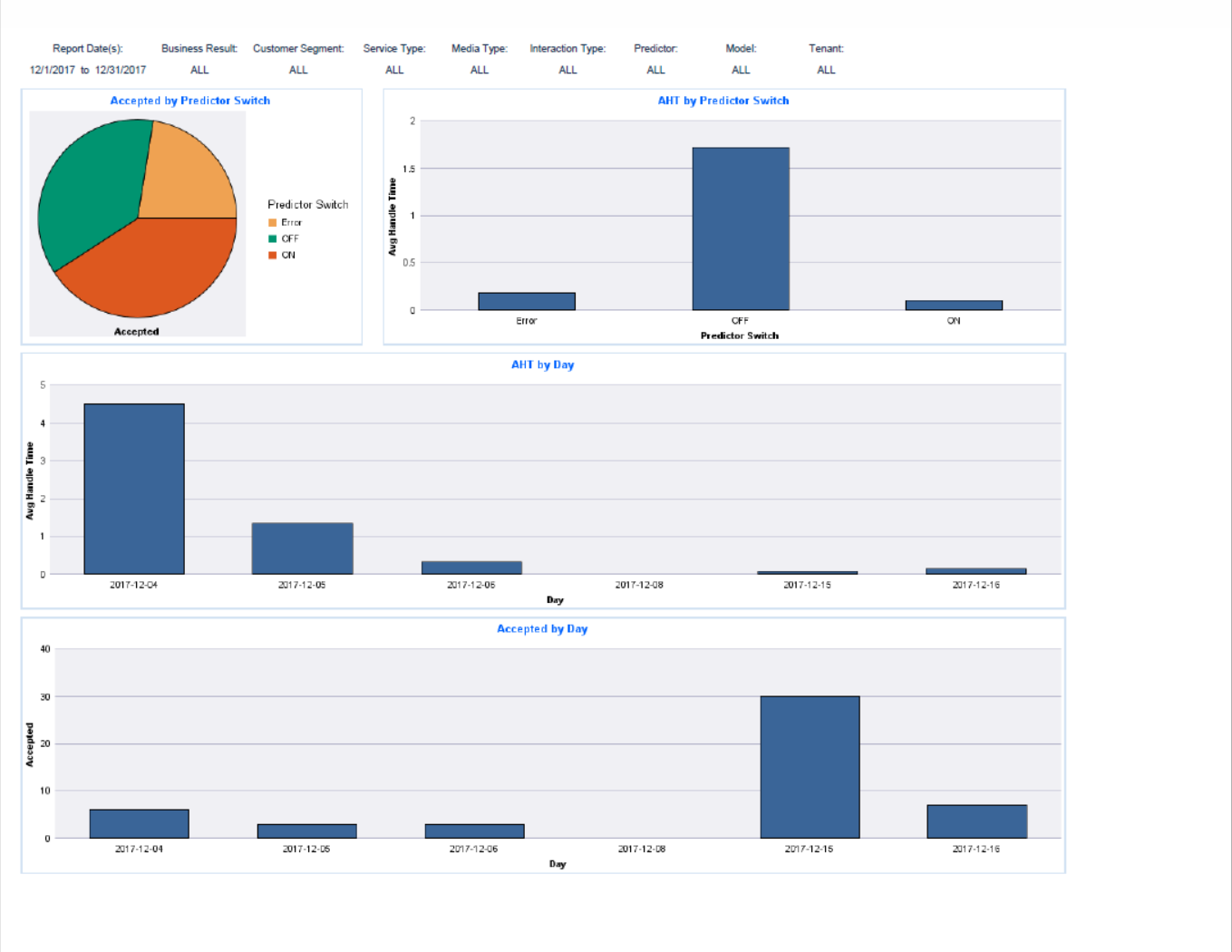Click the 'Predictor:' header label

(x=655, y=49)
